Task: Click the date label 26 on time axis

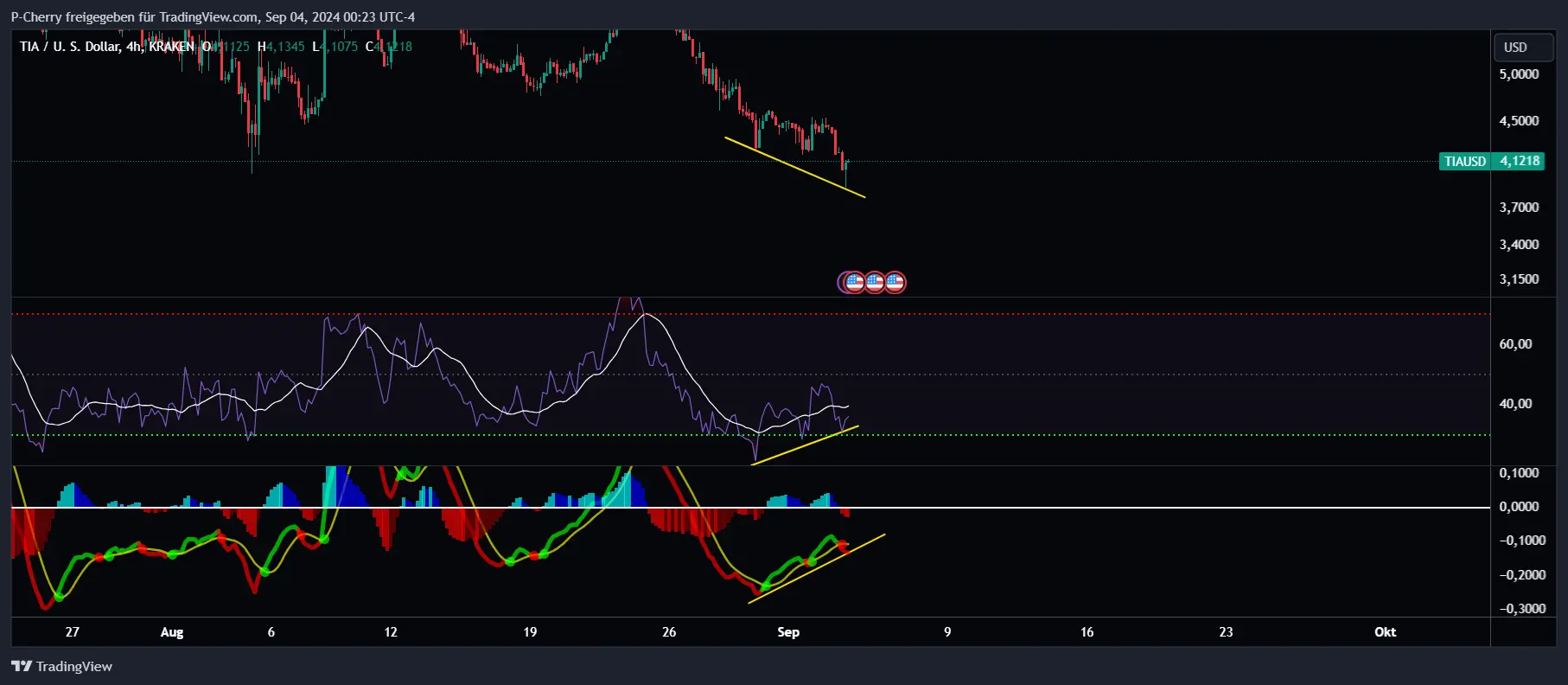Action: tap(669, 632)
